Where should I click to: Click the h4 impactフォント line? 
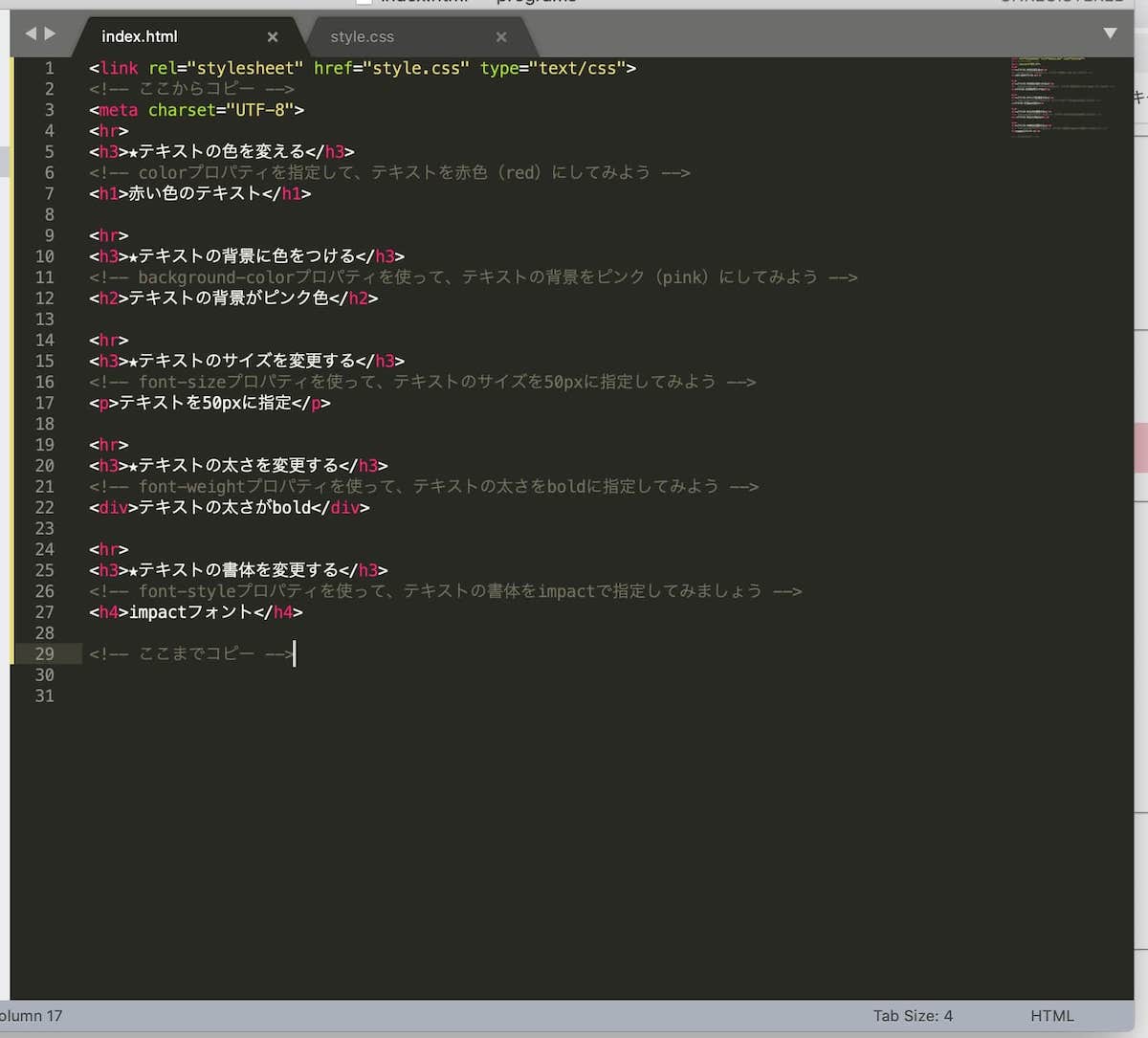196,612
